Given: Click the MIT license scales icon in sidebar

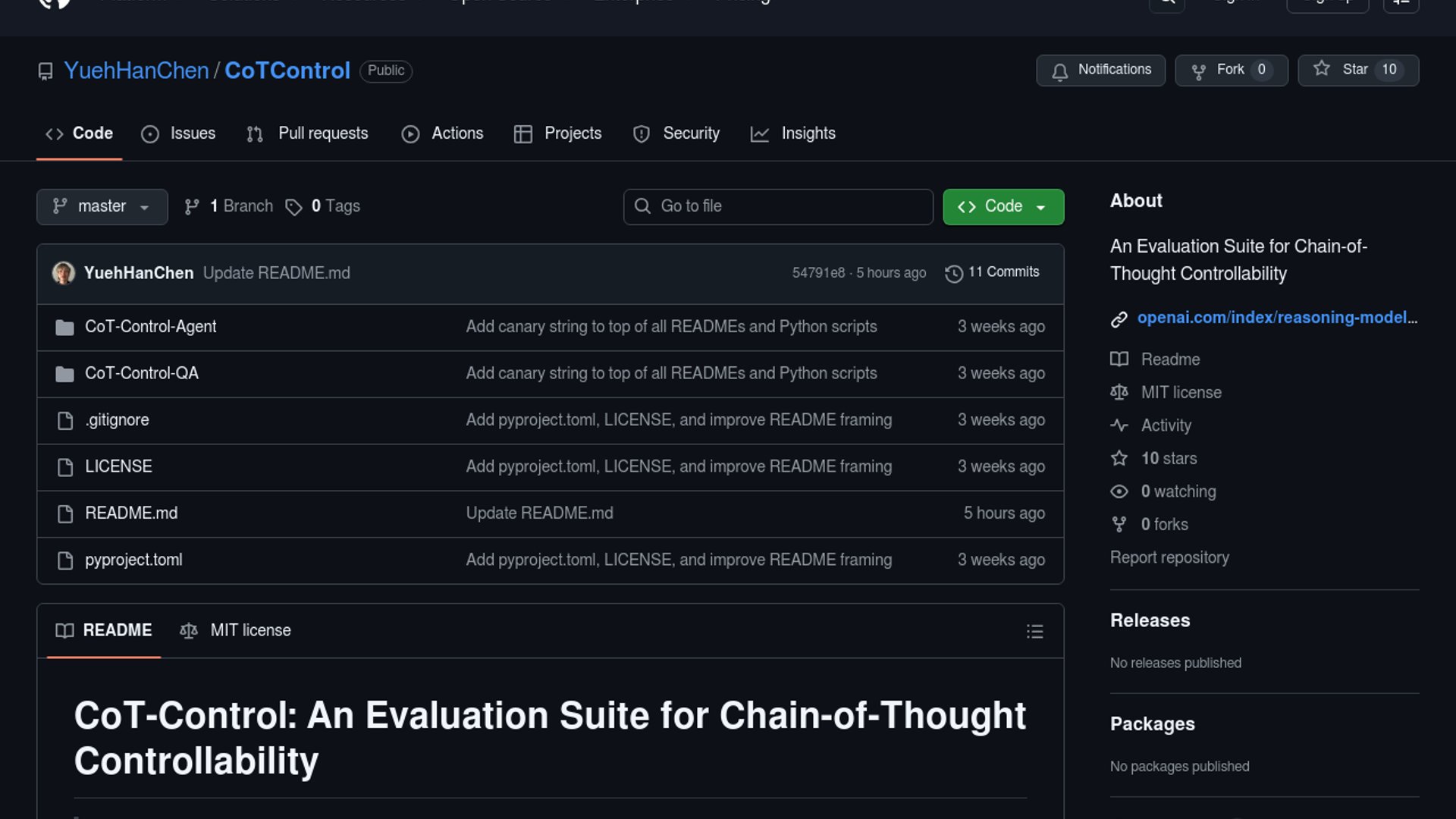Looking at the screenshot, I should [x=1119, y=393].
